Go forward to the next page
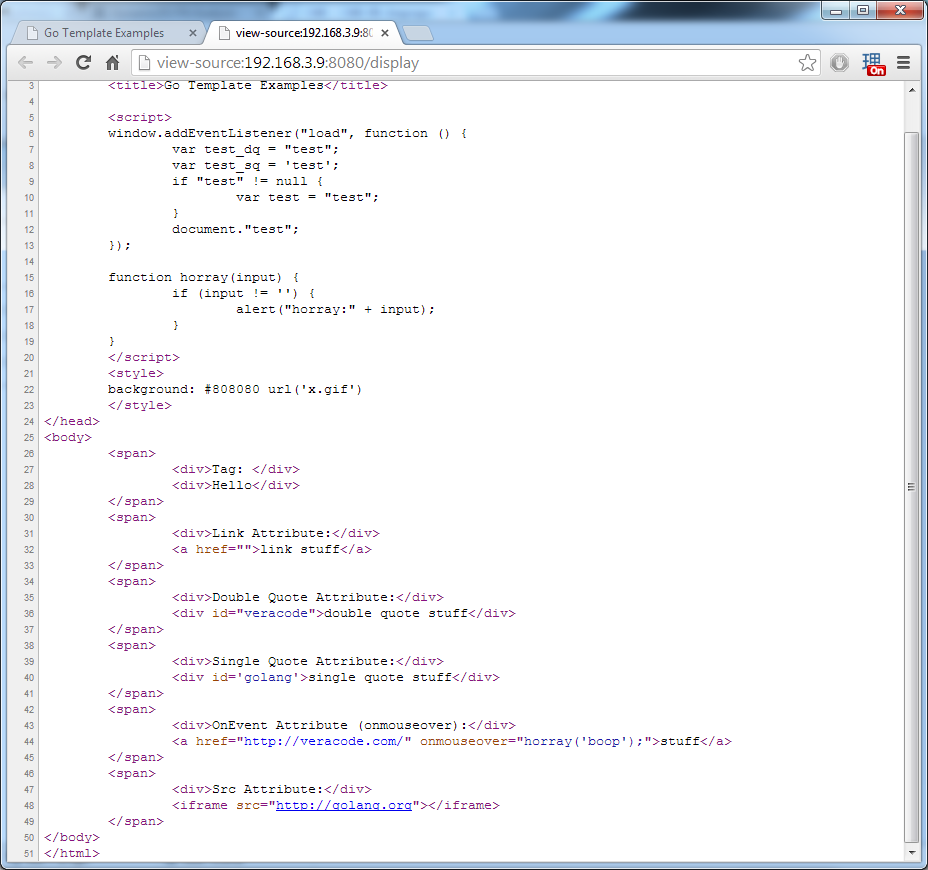This screenshot has width=928, height=870. click(54, 63)
